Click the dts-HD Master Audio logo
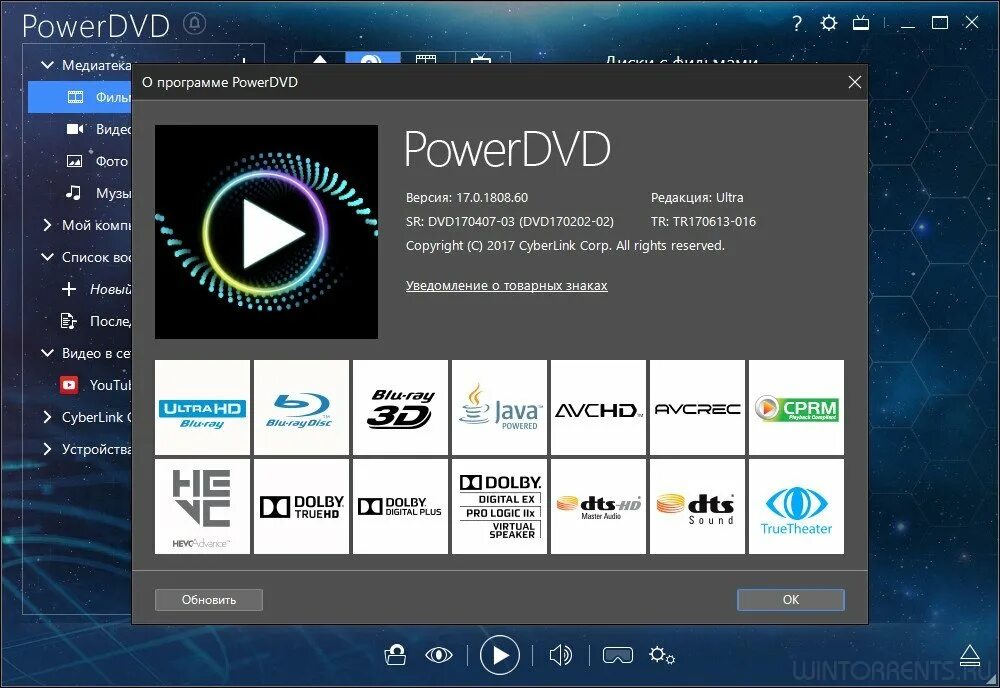This screenshot has height=688, width=1000. [x=598, y=506]
